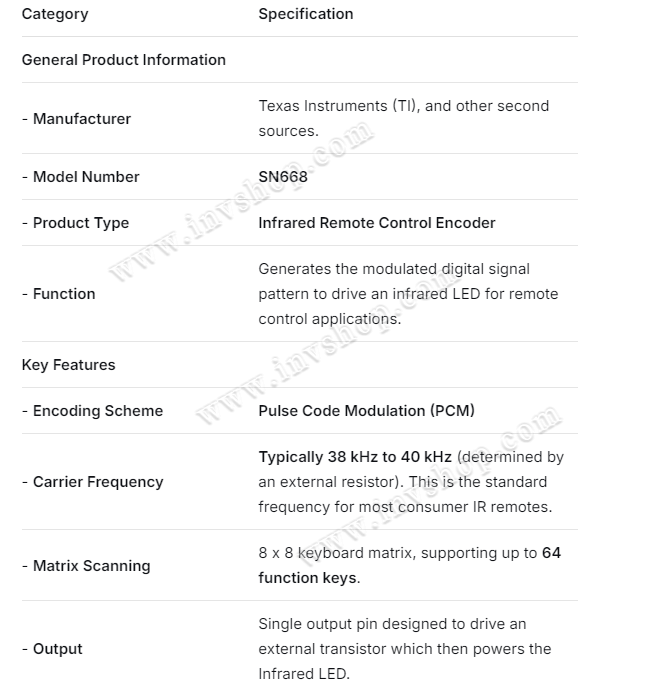Viewport: 671px width, 690px height.
Task: Click the Output row label
Action: (x=52, y=649)
